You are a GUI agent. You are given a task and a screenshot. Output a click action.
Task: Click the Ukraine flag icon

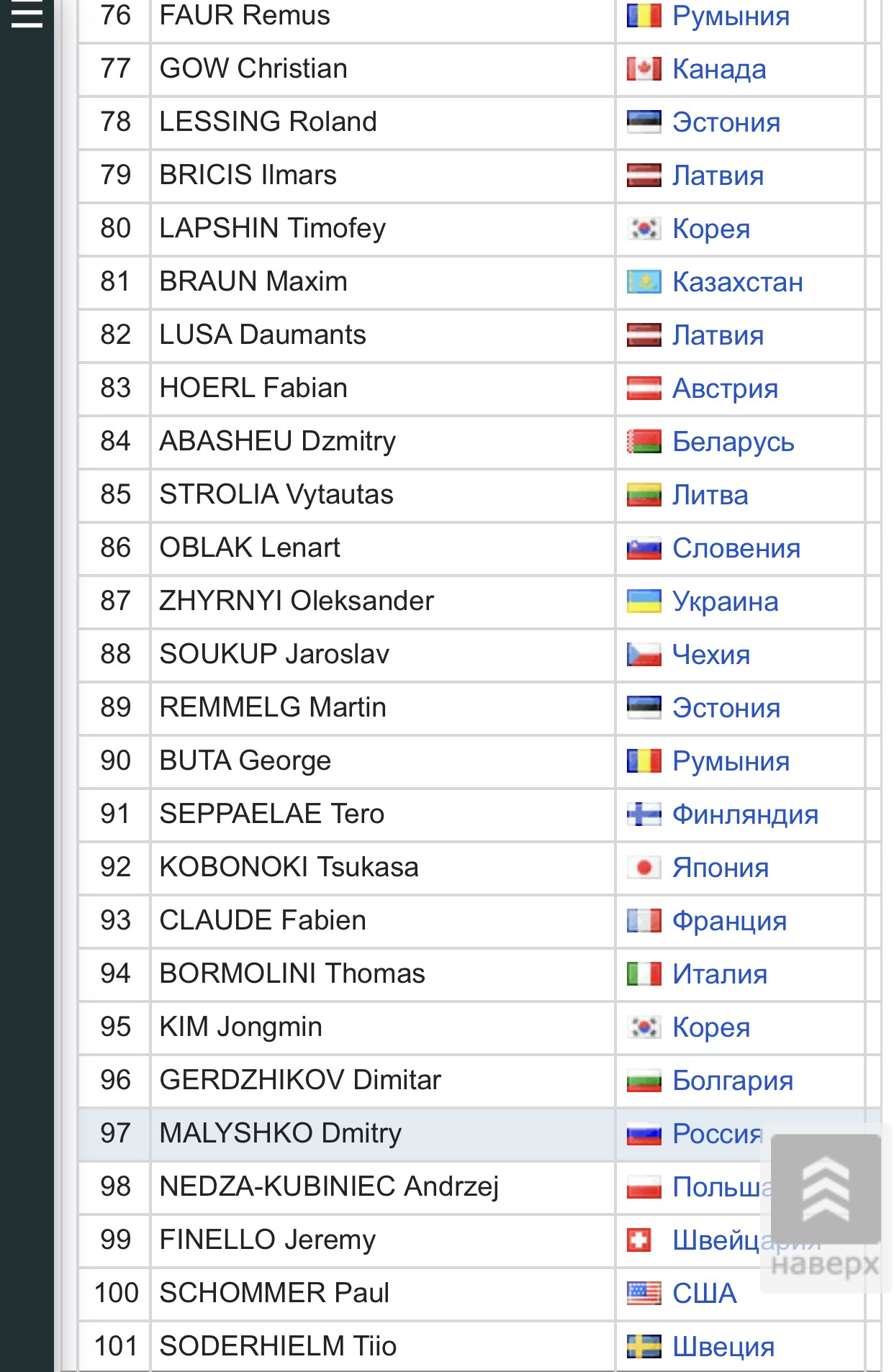point(644,601)
